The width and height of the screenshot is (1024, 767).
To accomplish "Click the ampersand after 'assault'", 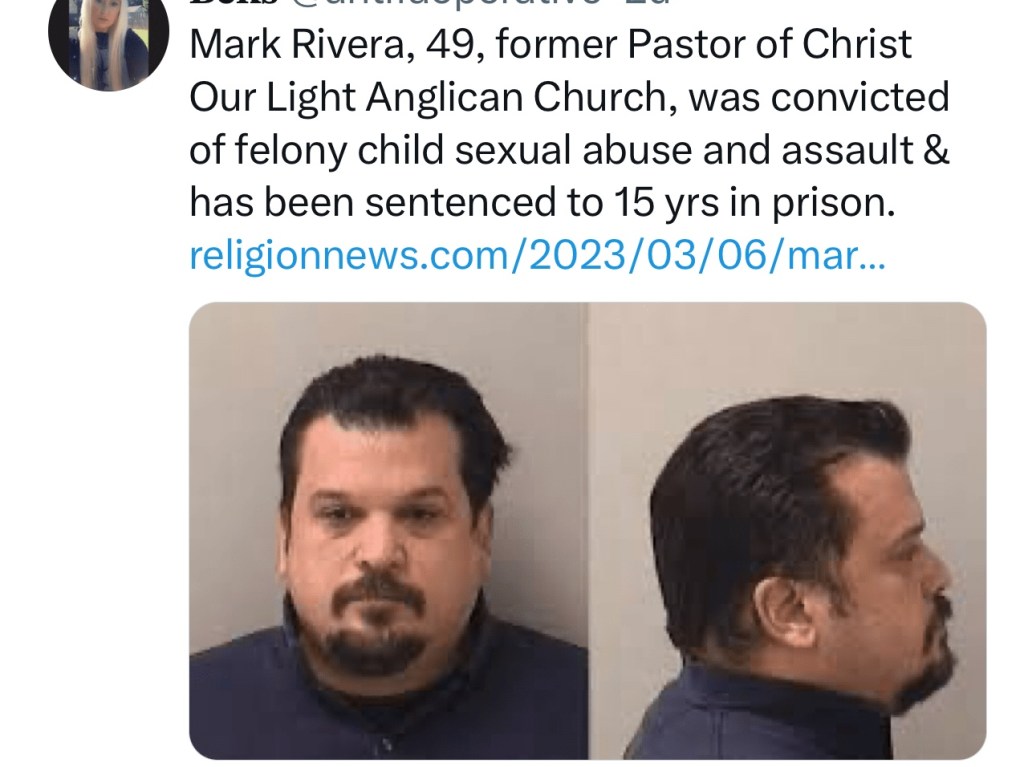I will point(936,150).
